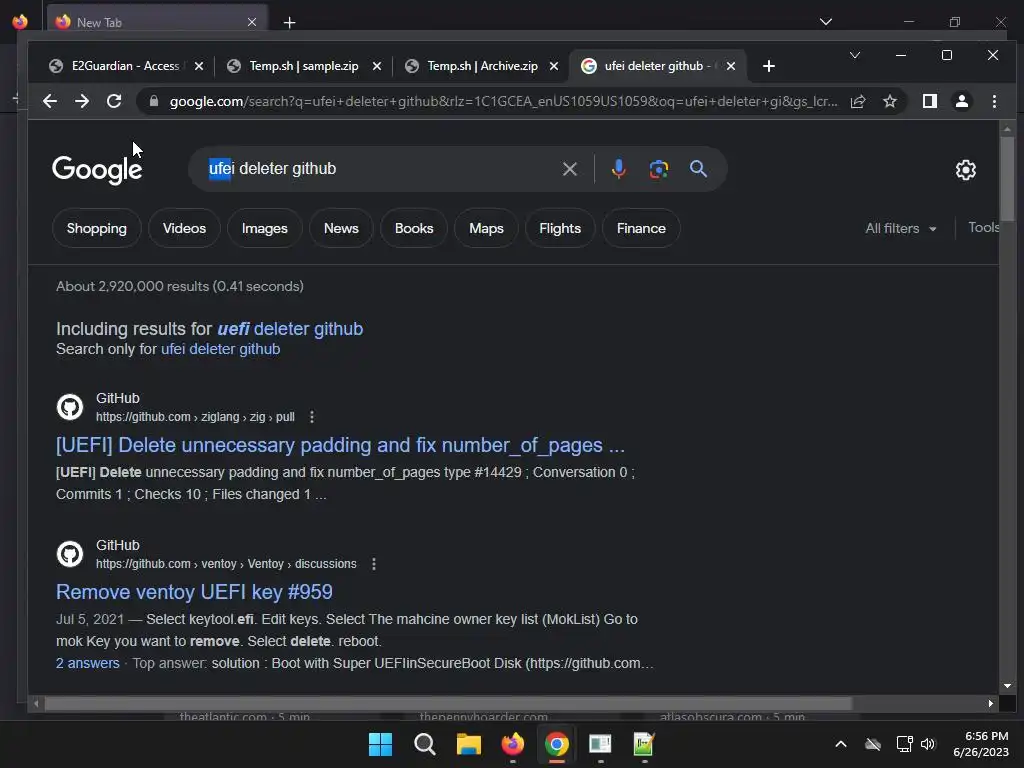Close the E2Guardian tab
Screen dimensions: 1024x768
point(199,66)
